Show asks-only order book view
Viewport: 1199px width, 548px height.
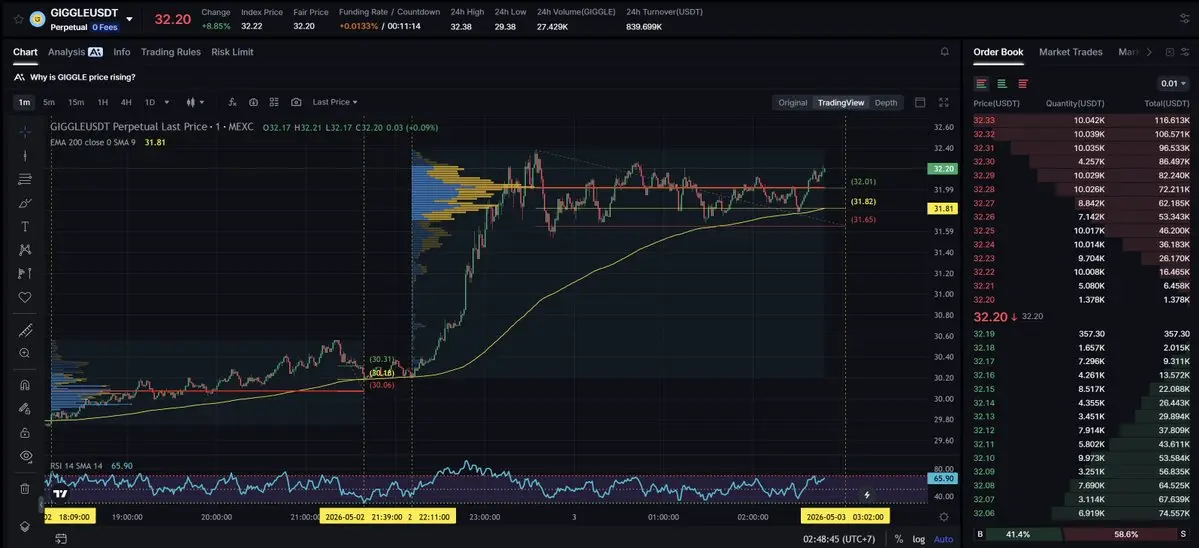(1022, 83)
